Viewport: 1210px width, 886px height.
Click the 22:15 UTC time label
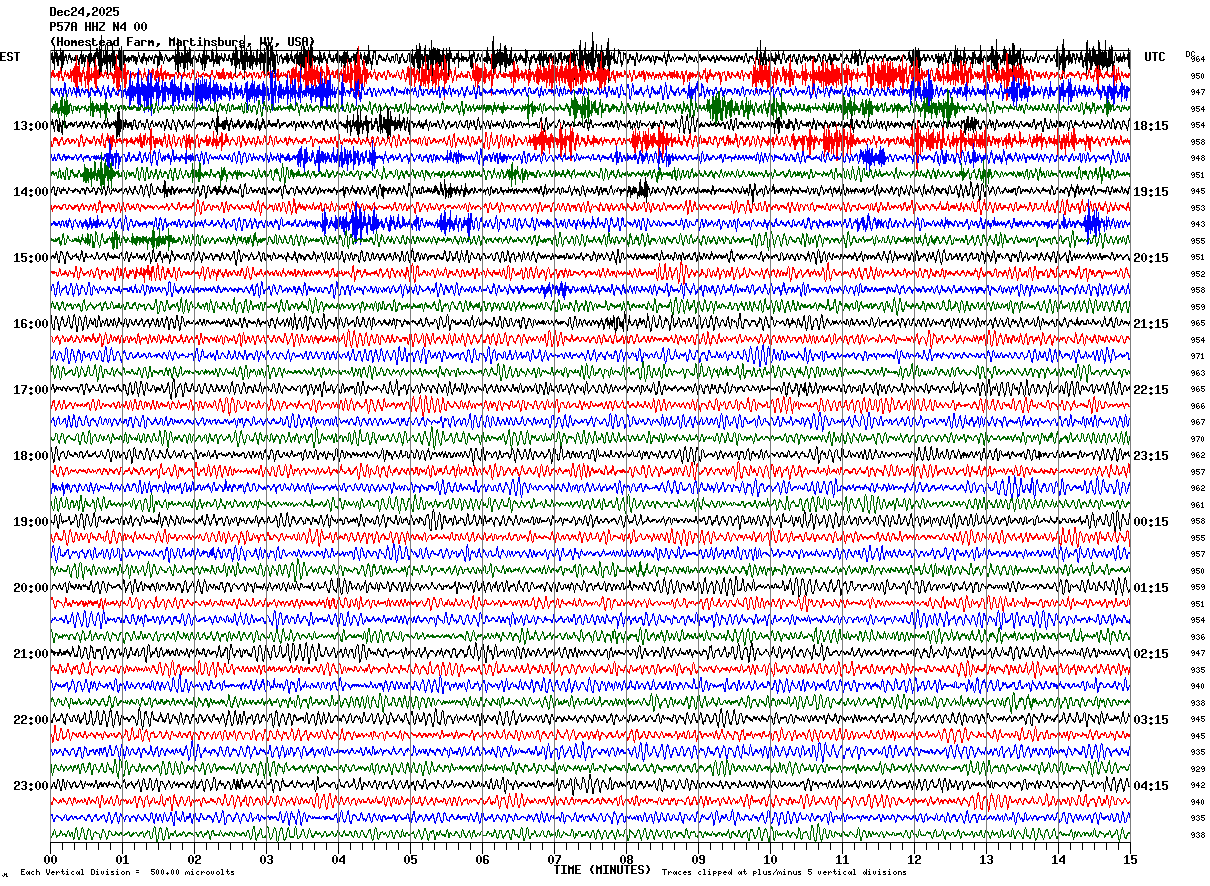coord(1150,389)
